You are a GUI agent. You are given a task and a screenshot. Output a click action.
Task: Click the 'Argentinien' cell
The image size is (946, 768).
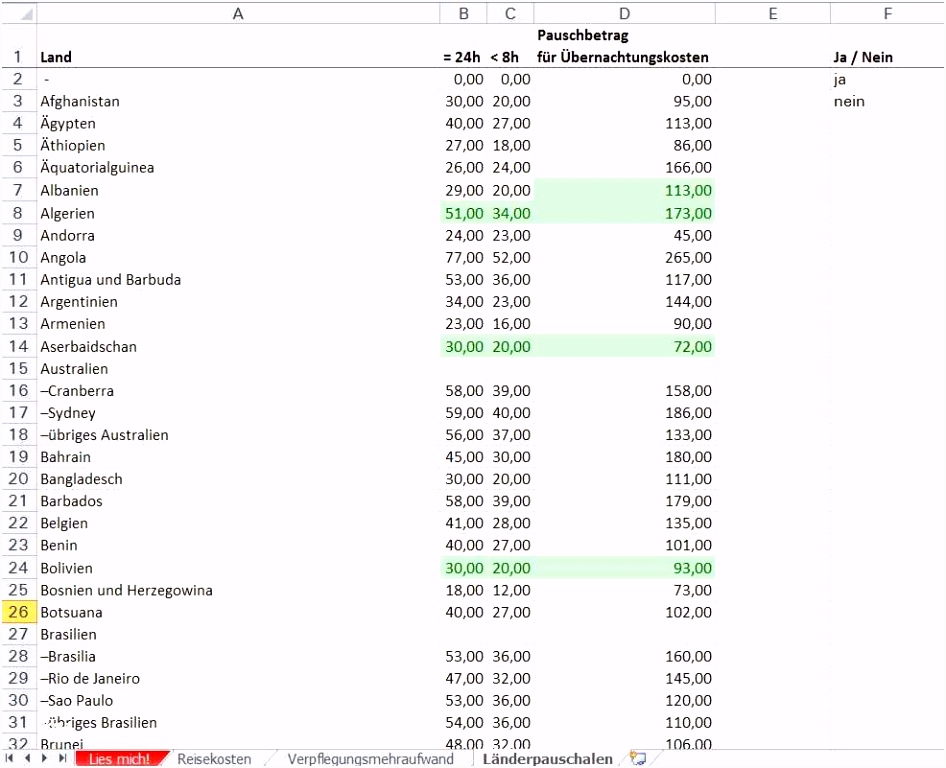238,302
